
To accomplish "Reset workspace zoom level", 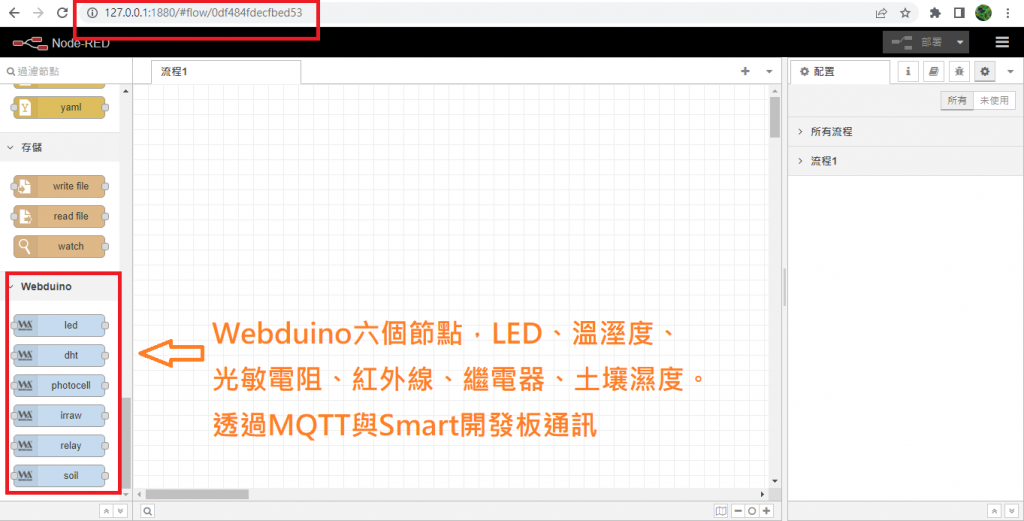I will point(752,511).
